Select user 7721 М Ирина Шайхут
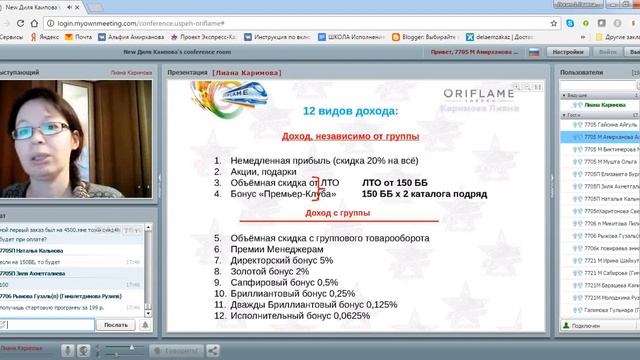Screen dimensions: 640x360 pyautogui.click(x=600, y=260)
